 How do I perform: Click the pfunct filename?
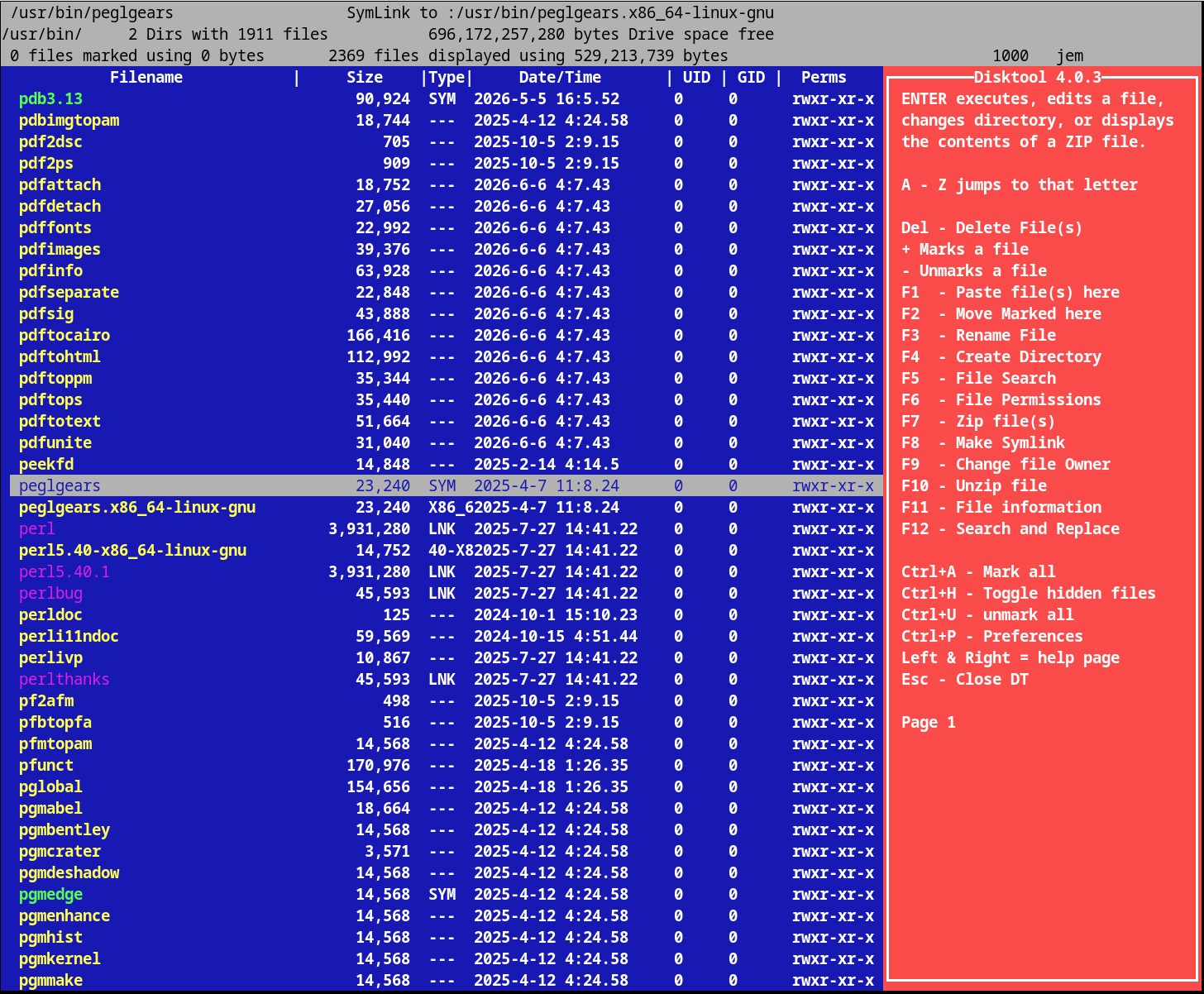(x=46, y=766)
